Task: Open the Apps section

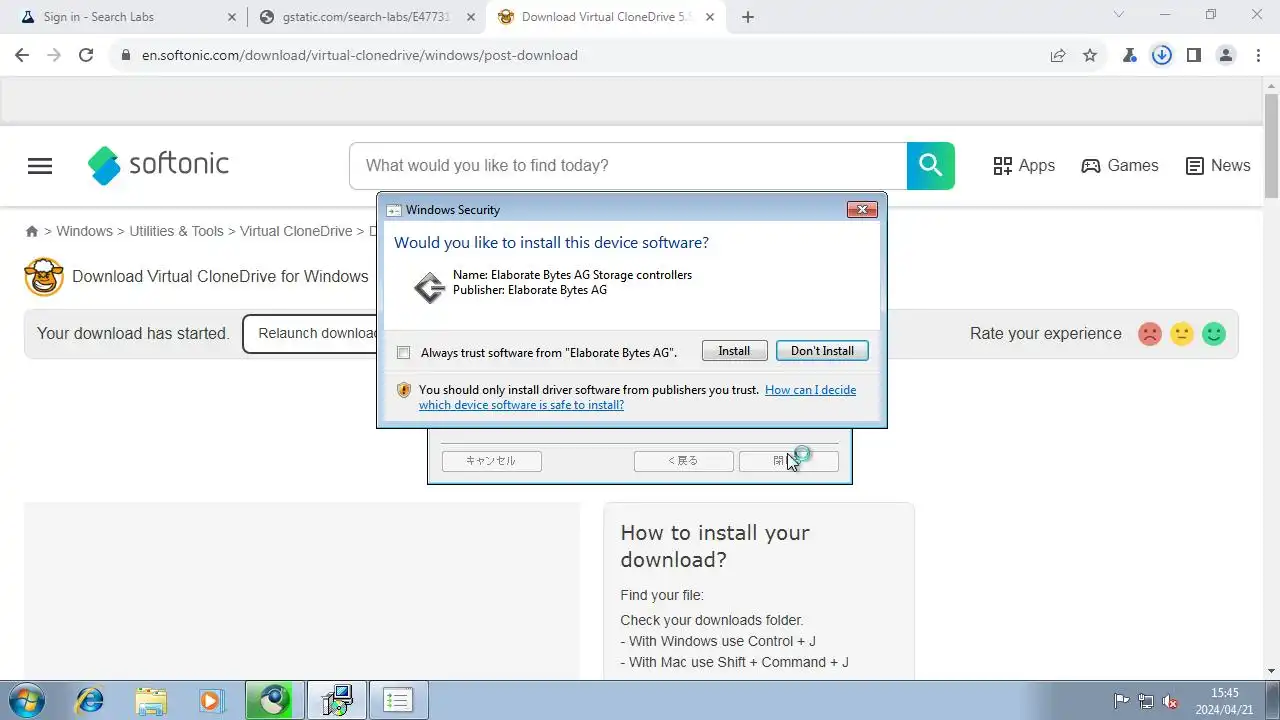Action: [x=1024, y=166]
